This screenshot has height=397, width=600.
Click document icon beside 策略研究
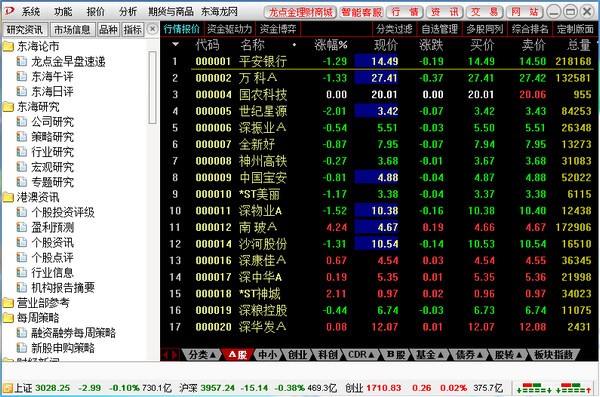(22, 137)
